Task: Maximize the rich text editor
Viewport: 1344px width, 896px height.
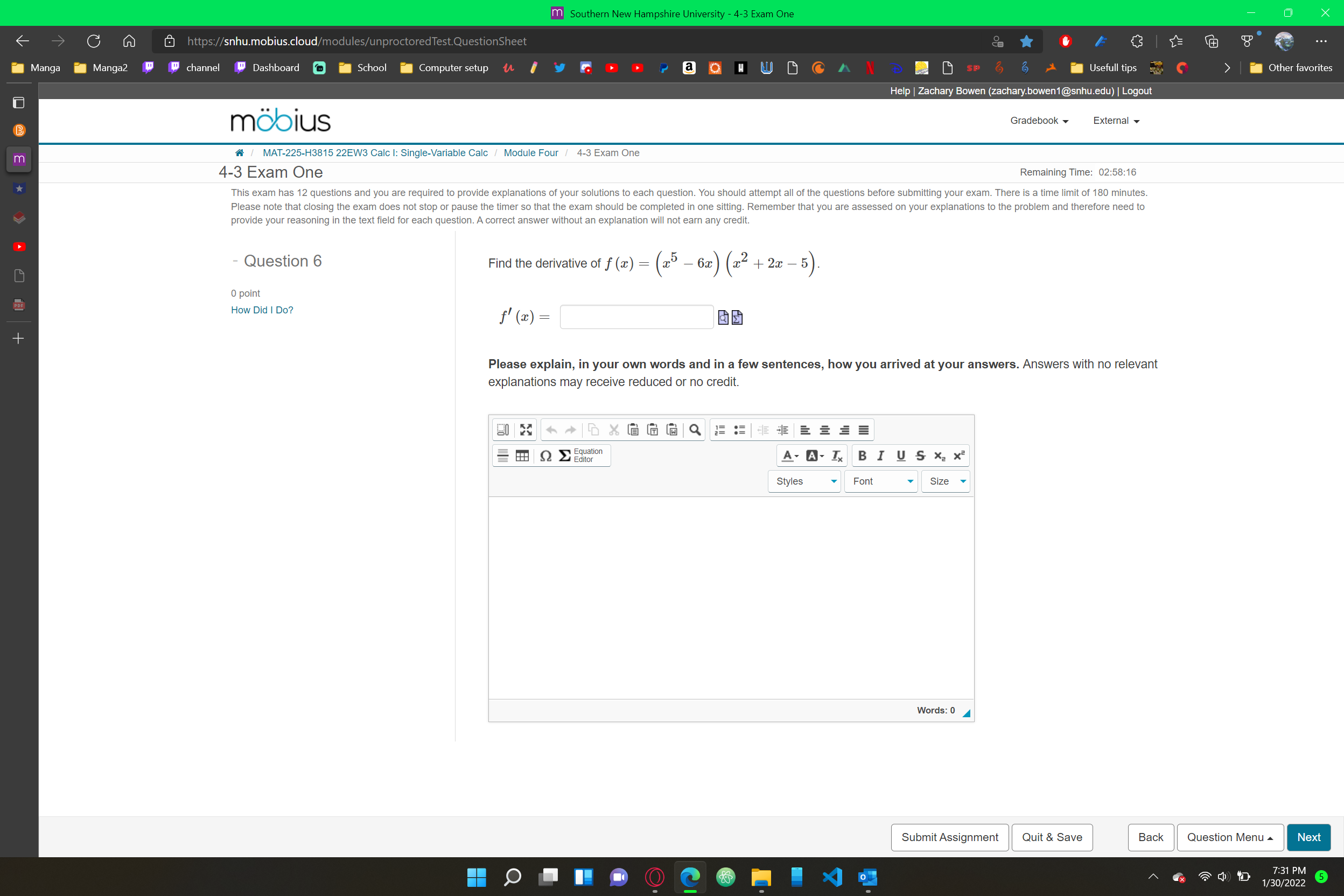Action: pos(525,429)
